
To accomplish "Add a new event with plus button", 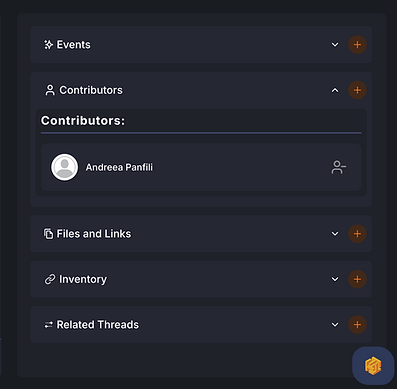I will 357,45.
